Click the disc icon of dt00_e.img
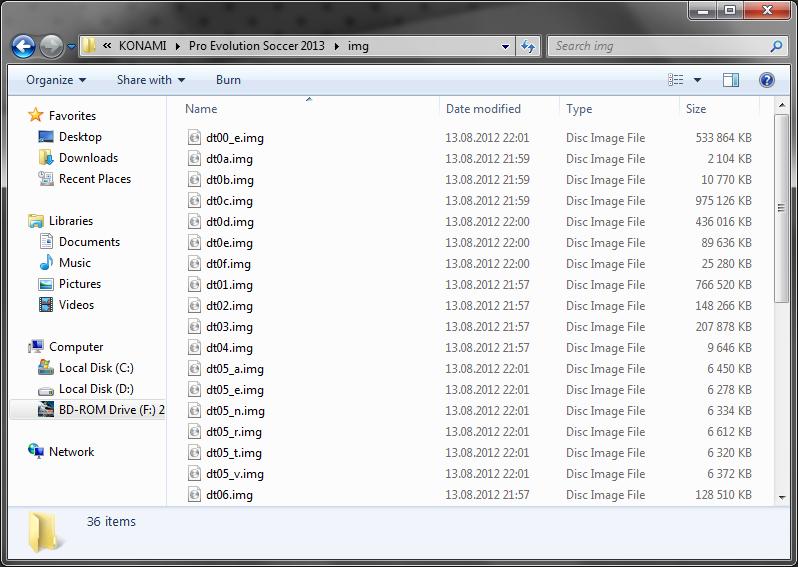The height and width of the screenshot is (567, 798). point(194,137)
